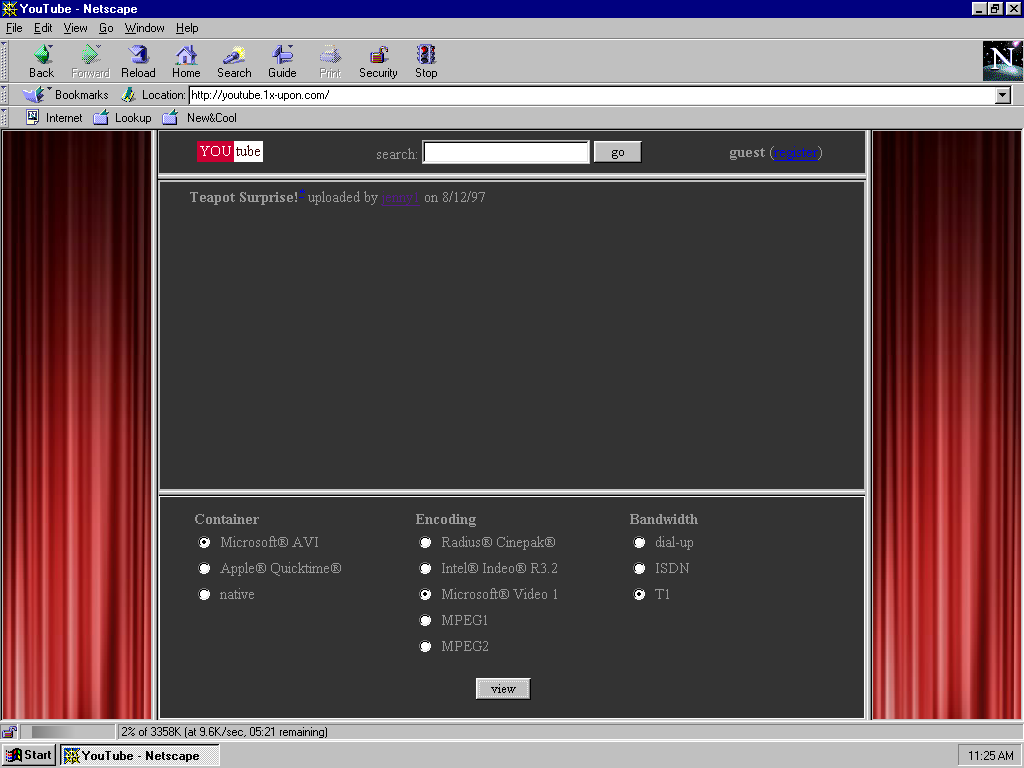1024x768 pixels.
Task: Select Apple Quicktime container option
Action: click(205, 569)
